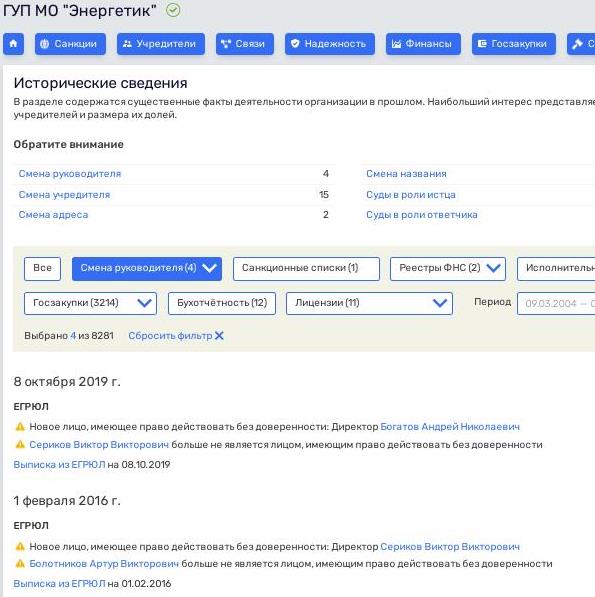Screen dimensions: 595x597
Task: Open the Связи section
Action: click(245, 44)
